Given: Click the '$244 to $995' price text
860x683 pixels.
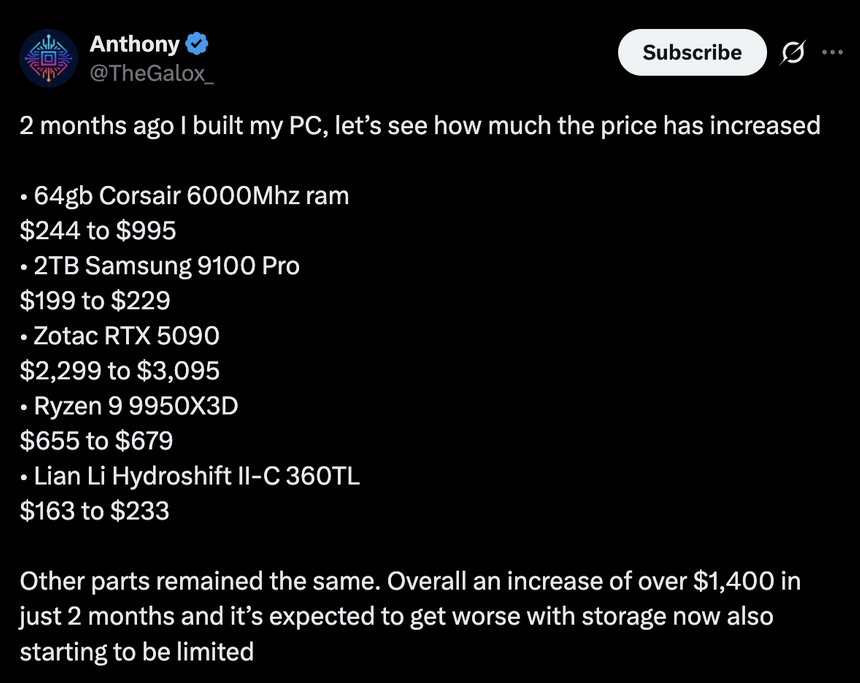Looking at the screenshot, I should pyautogui.click(x=98, y=231).
